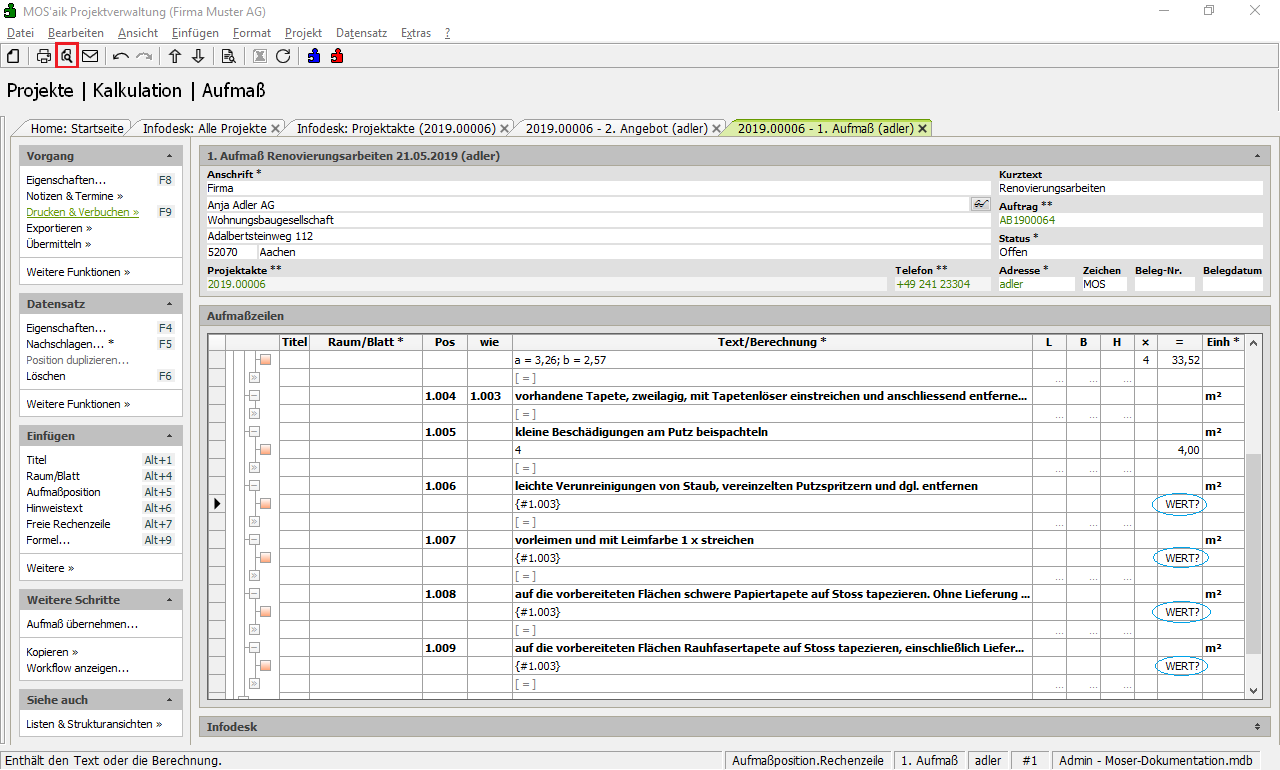Collapse the Vorgang sidebar panel
1280x770 pixels.
click(x=169, y=157)
